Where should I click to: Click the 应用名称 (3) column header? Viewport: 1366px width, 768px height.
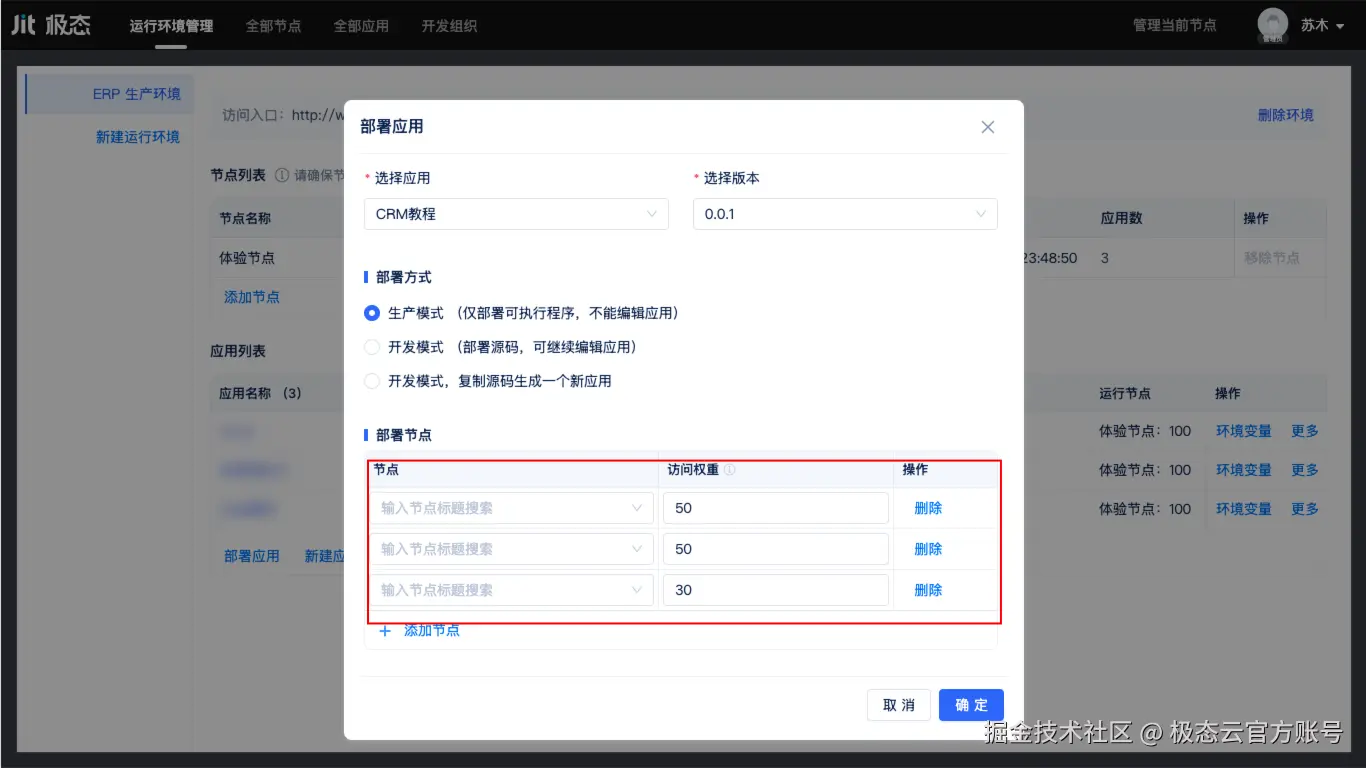point(260,394)
